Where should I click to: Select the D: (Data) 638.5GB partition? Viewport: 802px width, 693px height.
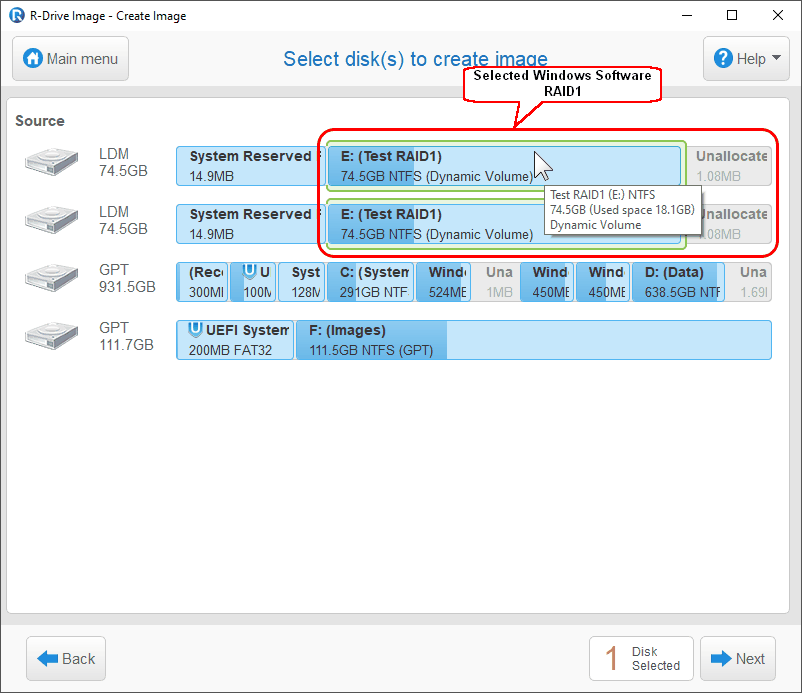pos(678,282)
